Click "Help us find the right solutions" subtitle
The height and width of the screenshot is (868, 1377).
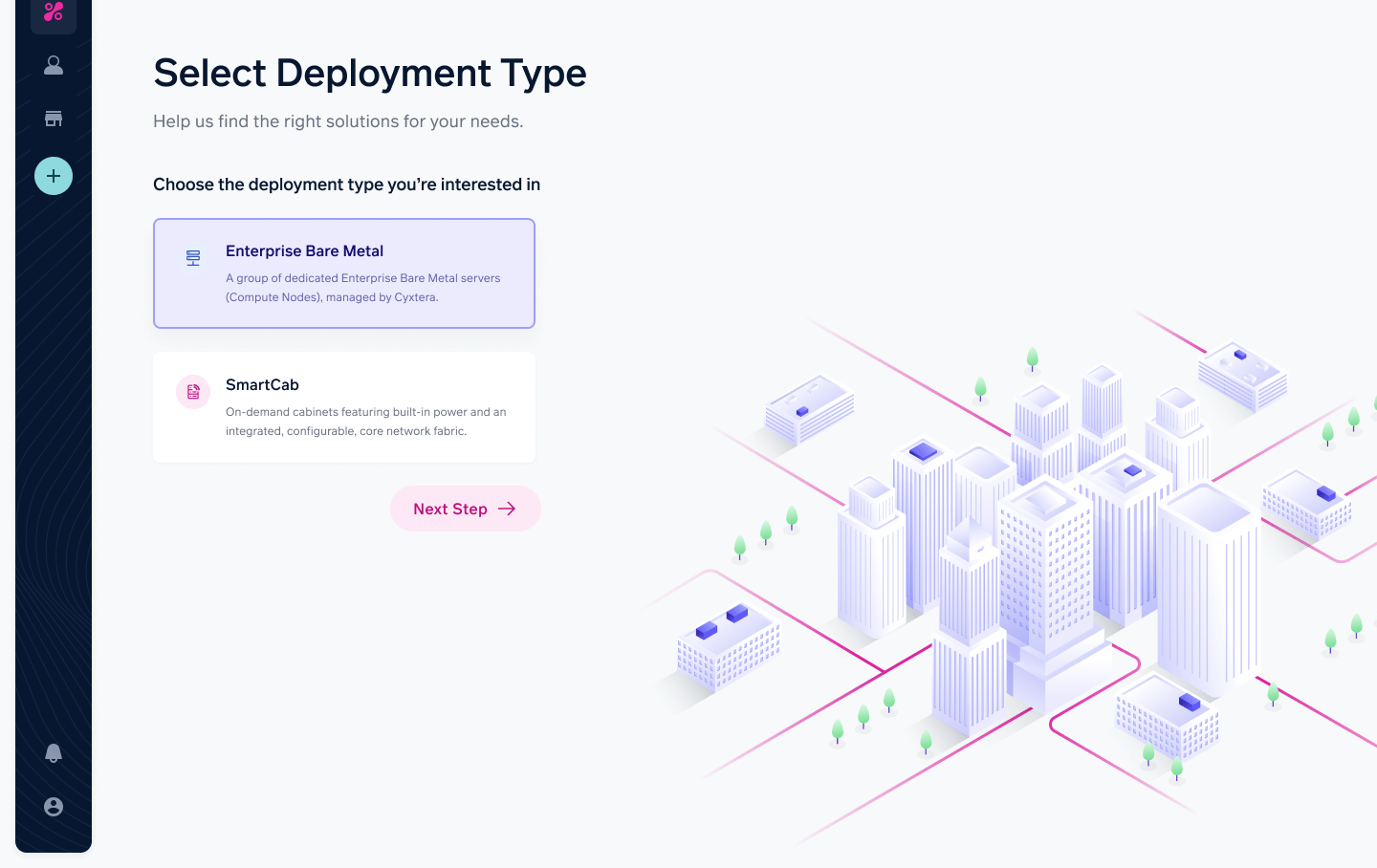339,121
